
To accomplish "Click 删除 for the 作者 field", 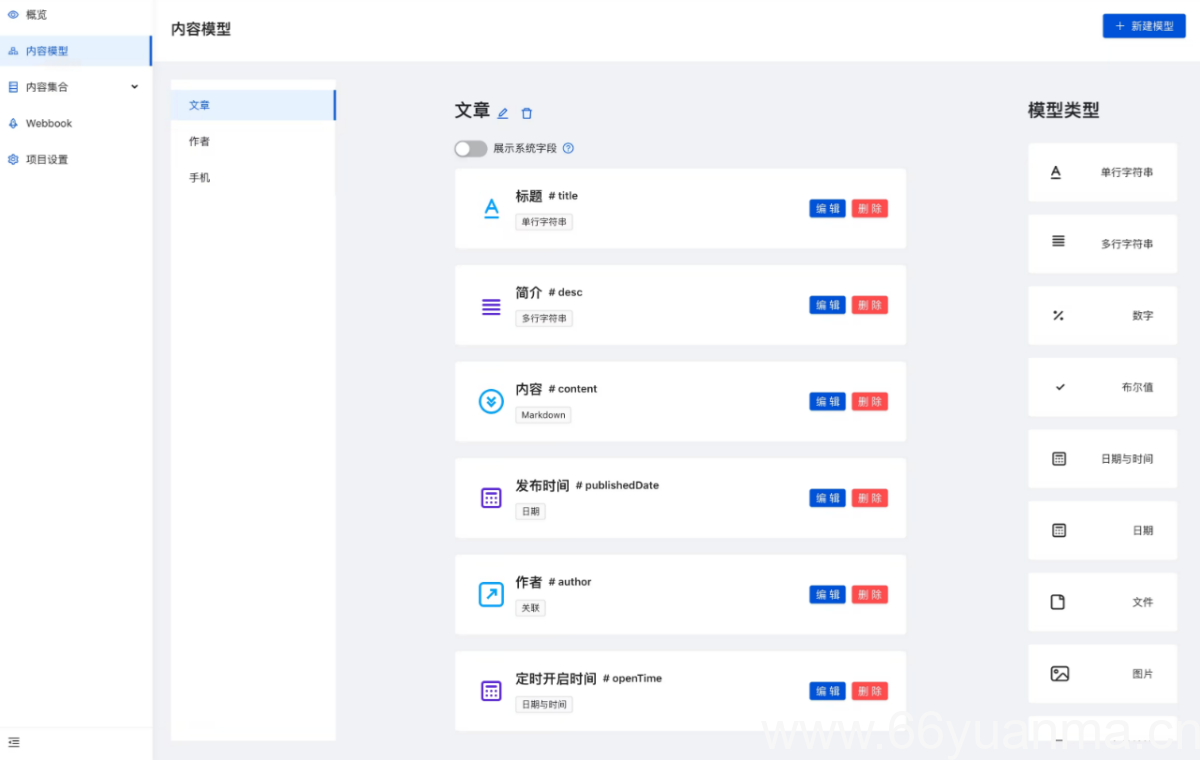I will pyautogui.click(x=870, y=594).
